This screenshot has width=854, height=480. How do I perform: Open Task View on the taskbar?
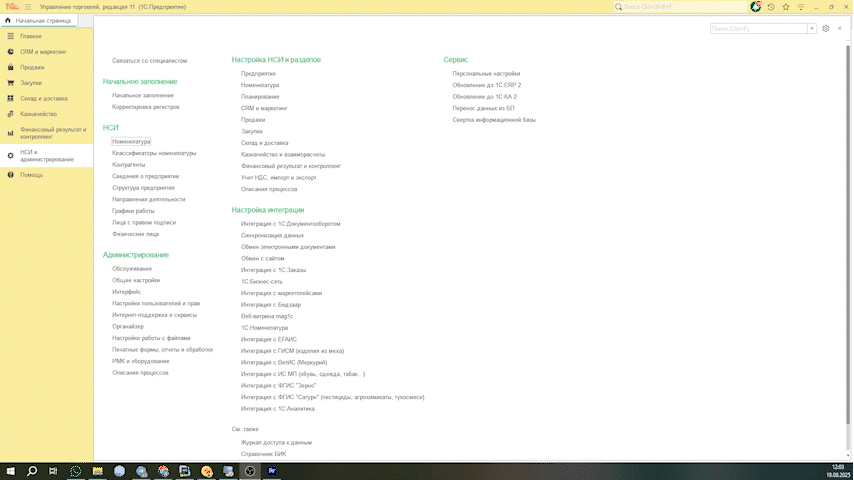[53, 471]
